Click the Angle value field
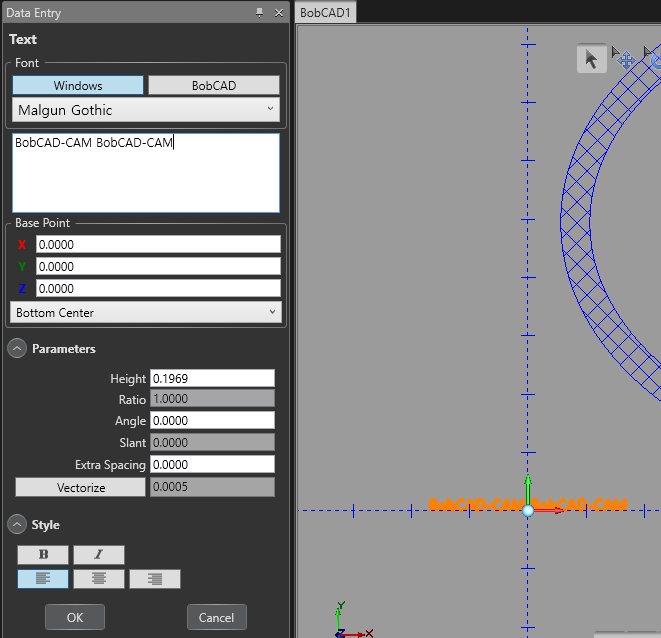 [212, 420]
